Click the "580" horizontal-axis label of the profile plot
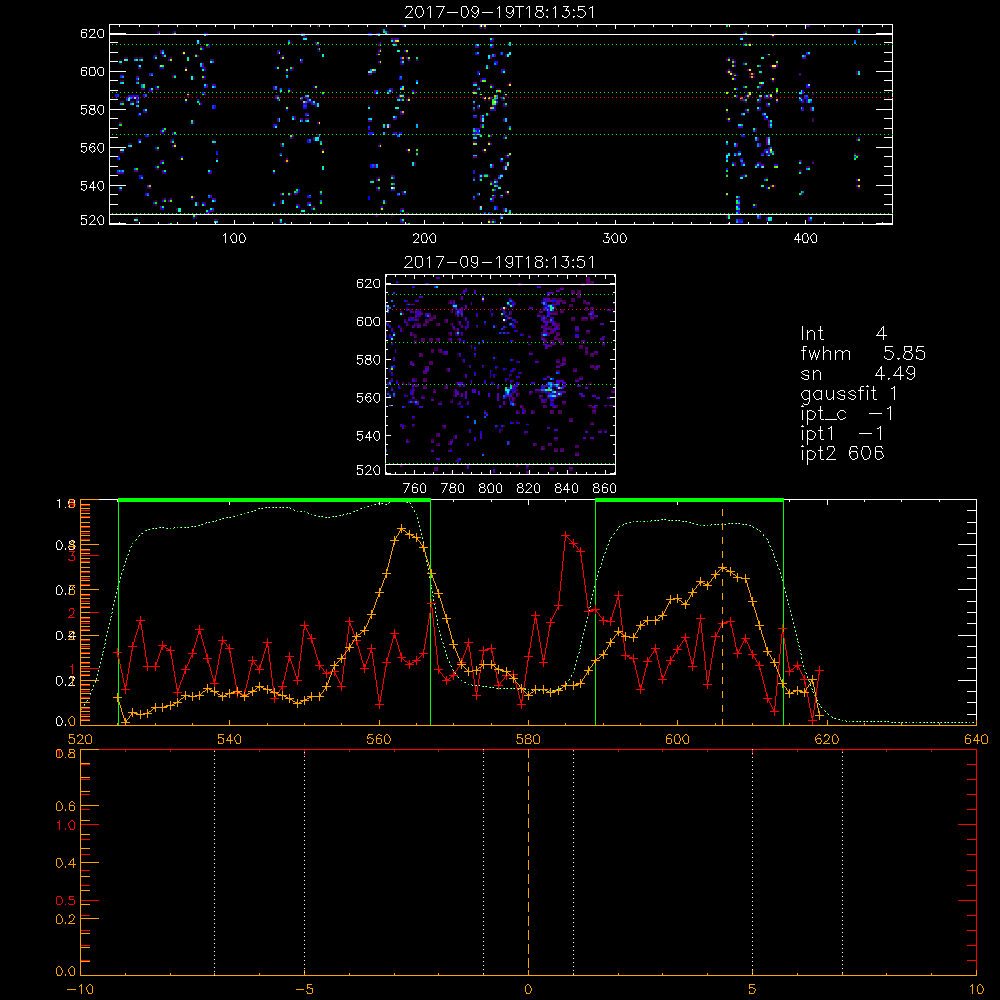Screen dimensions: 1000x1000 (x=528, y=739)
